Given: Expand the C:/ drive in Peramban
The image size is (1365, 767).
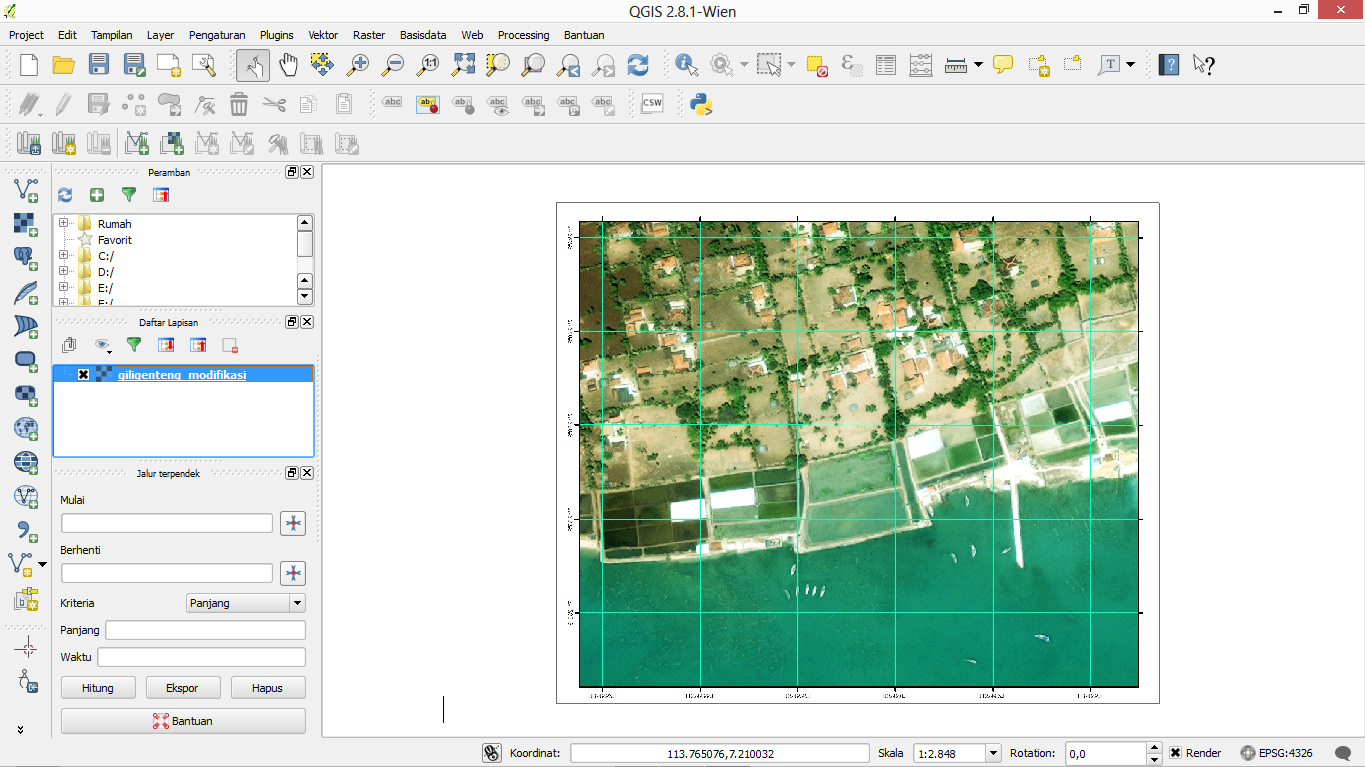Looking at the screenshot, I should (65, 255).
